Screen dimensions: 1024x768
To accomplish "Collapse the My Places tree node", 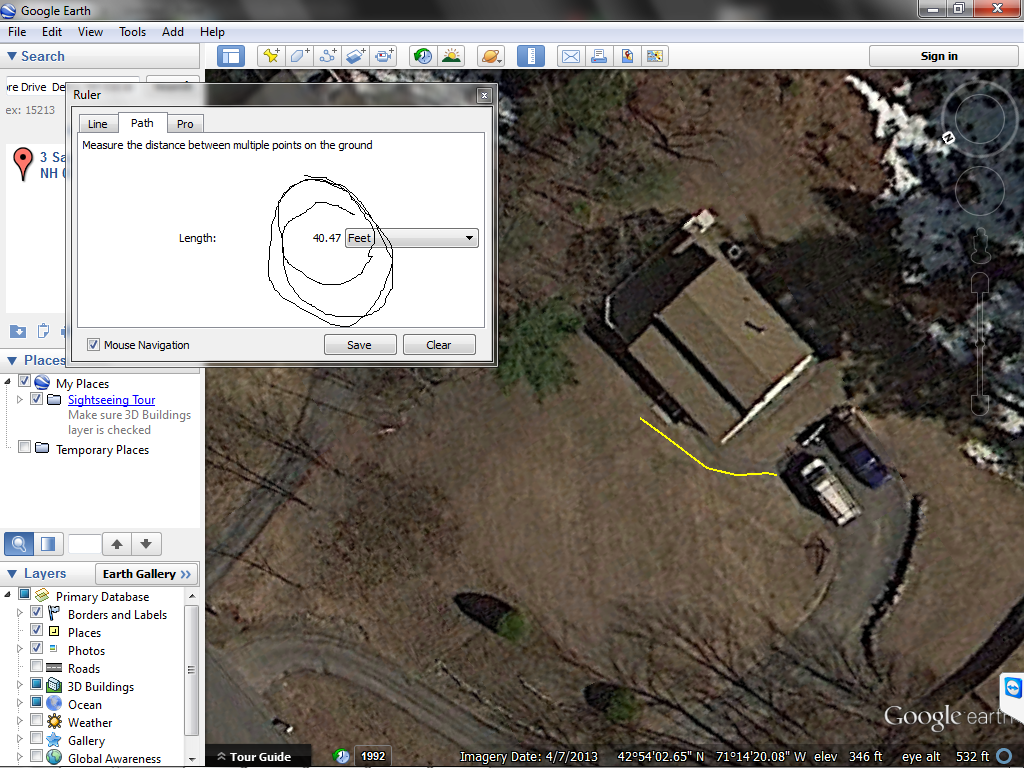I will pos(8,381).
